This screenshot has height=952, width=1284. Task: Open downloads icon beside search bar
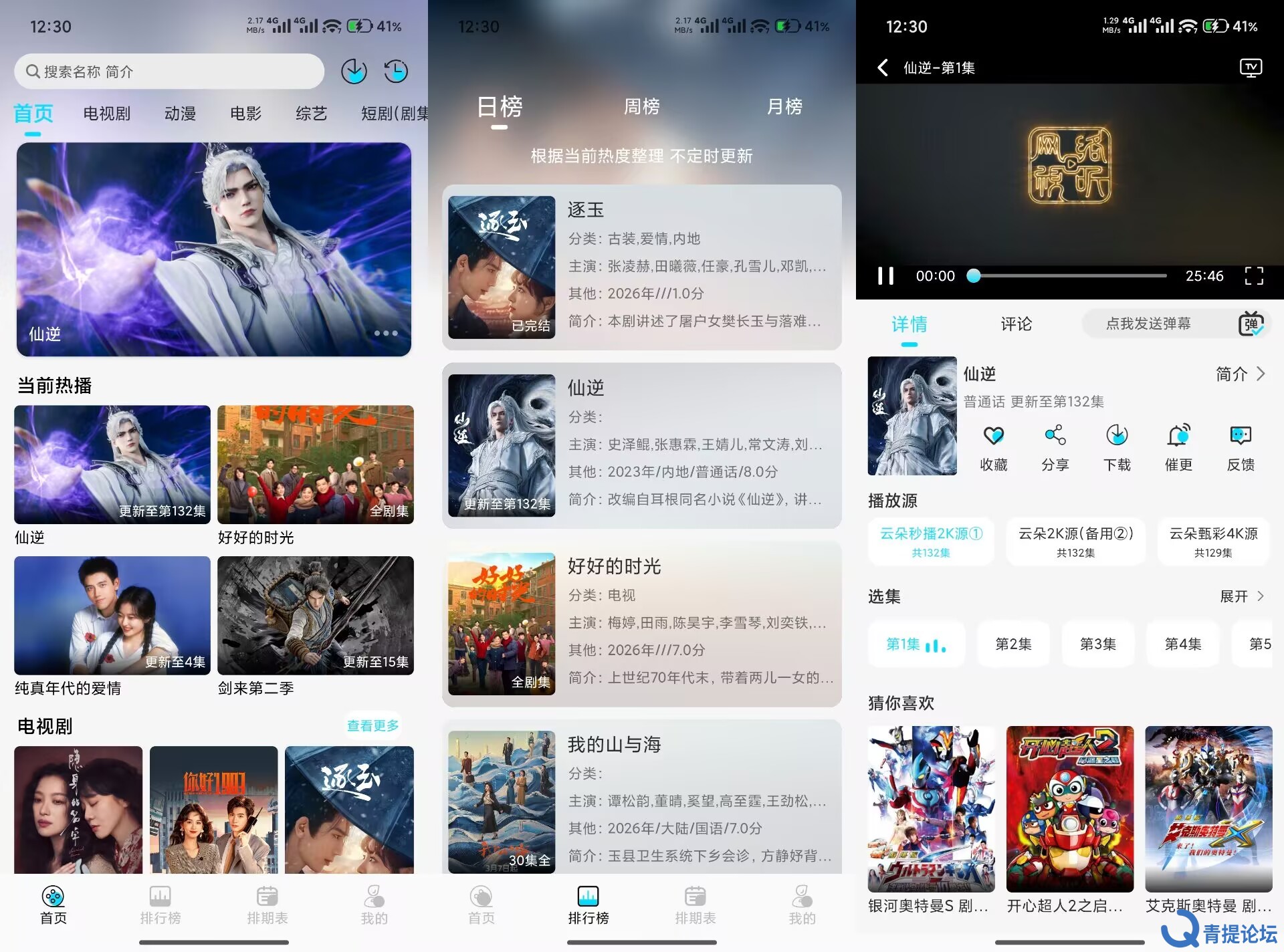(354, 71)
